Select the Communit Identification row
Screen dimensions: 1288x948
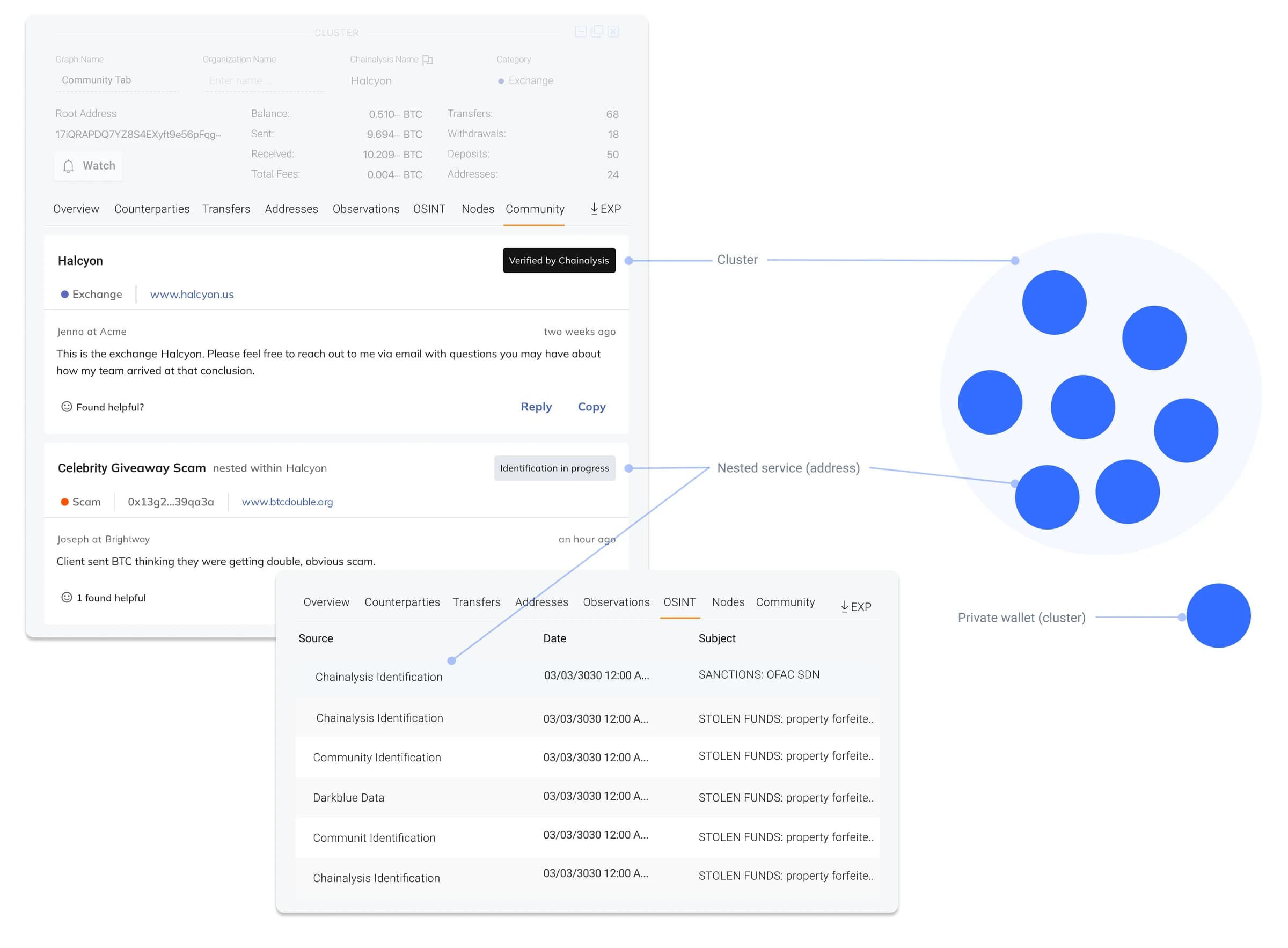[x=587, y=838]
